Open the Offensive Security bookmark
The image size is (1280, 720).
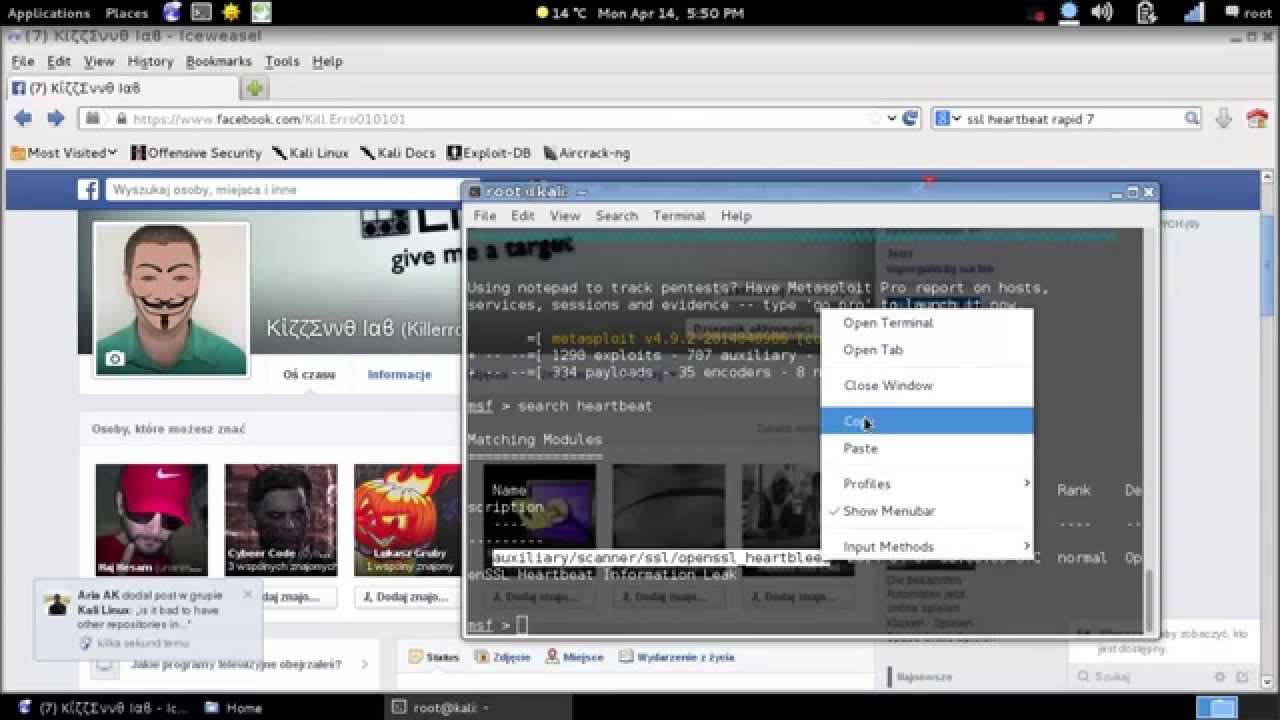(x=196, y=153)
